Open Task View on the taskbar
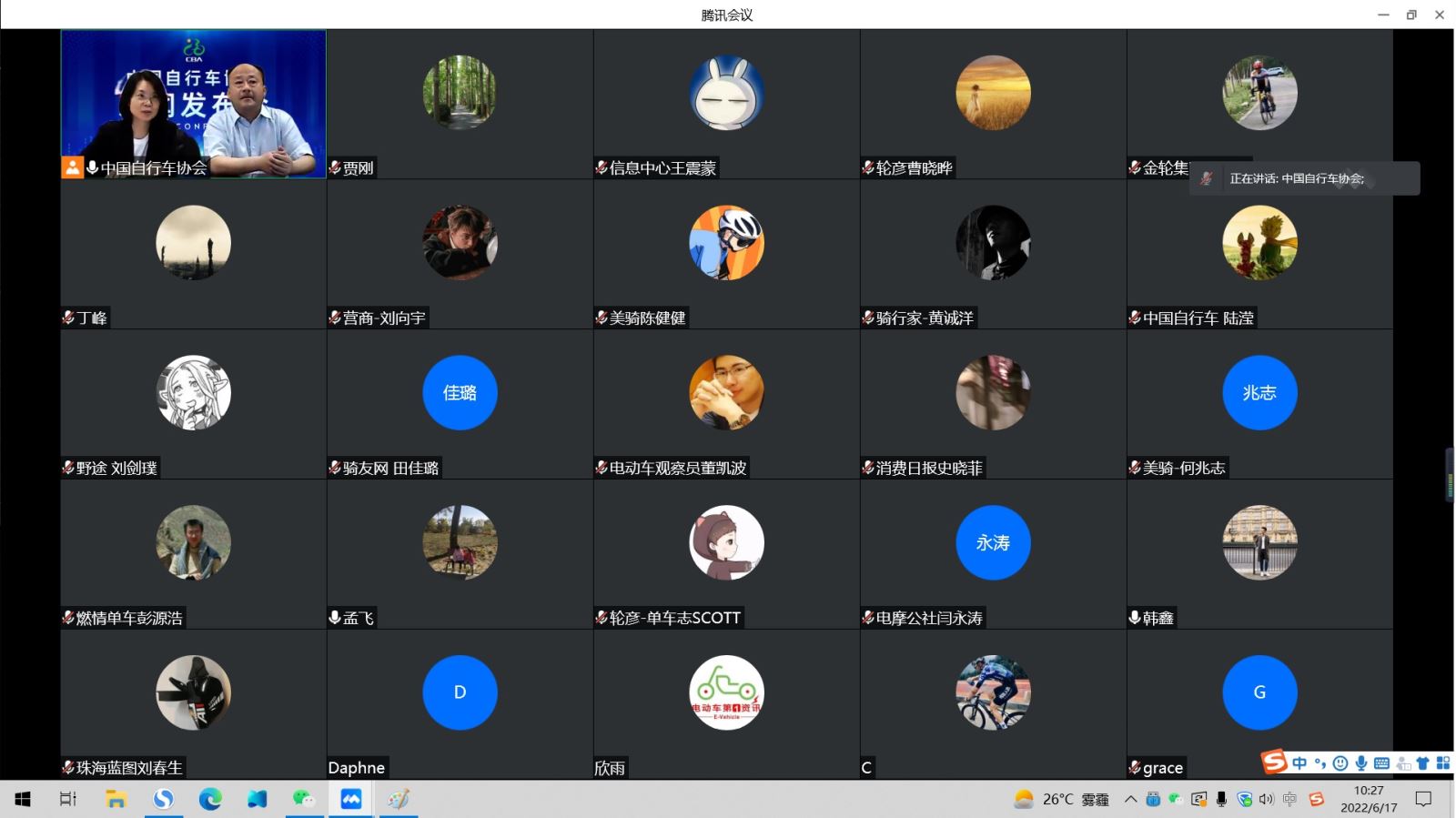The height and width of the screenshot is (818, 1456). click(68, 799)
